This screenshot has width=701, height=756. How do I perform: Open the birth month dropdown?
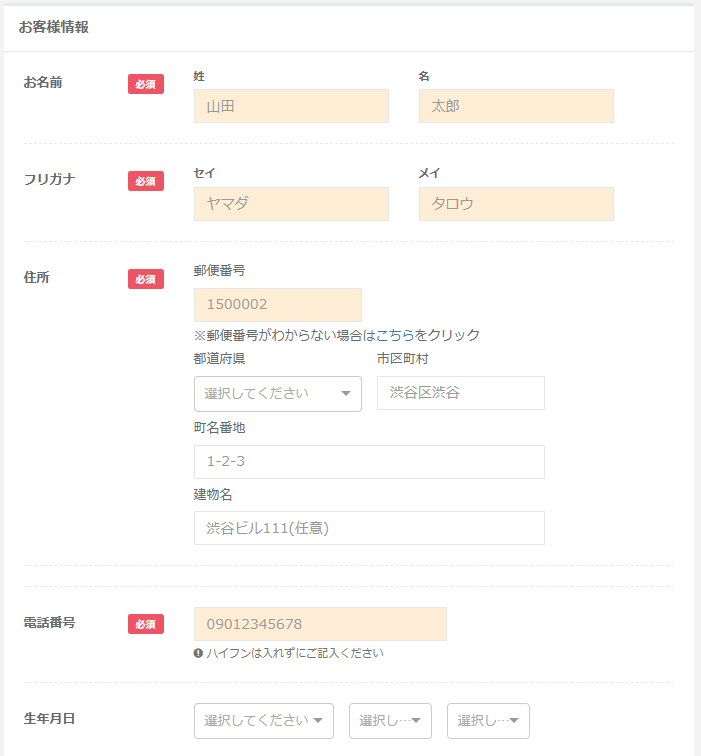pos(390,721)
